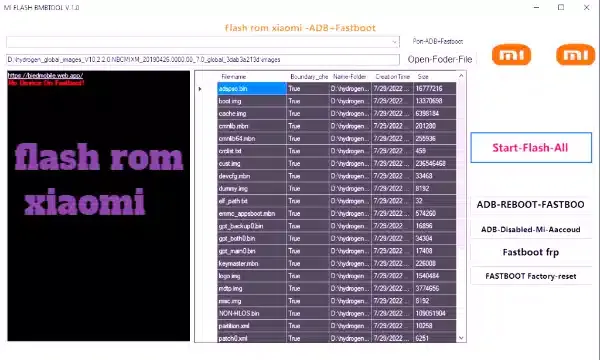Click the True cell in keymaster.mbn row
This screenshot has height=360, width=600.
pyautogui.click(x=308, y=264)
